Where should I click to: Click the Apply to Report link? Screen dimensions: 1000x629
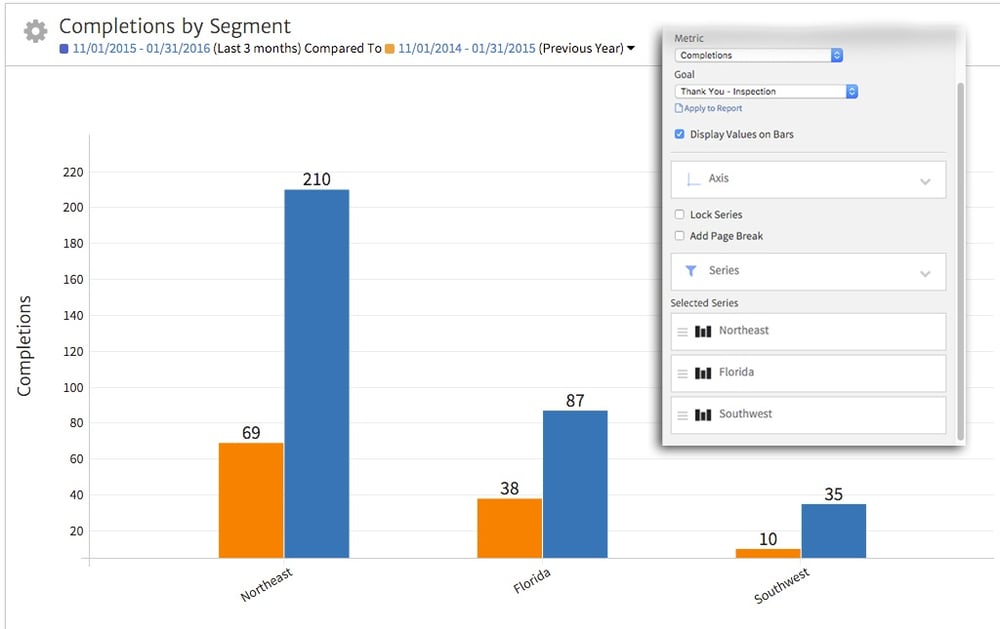[712, 107]
